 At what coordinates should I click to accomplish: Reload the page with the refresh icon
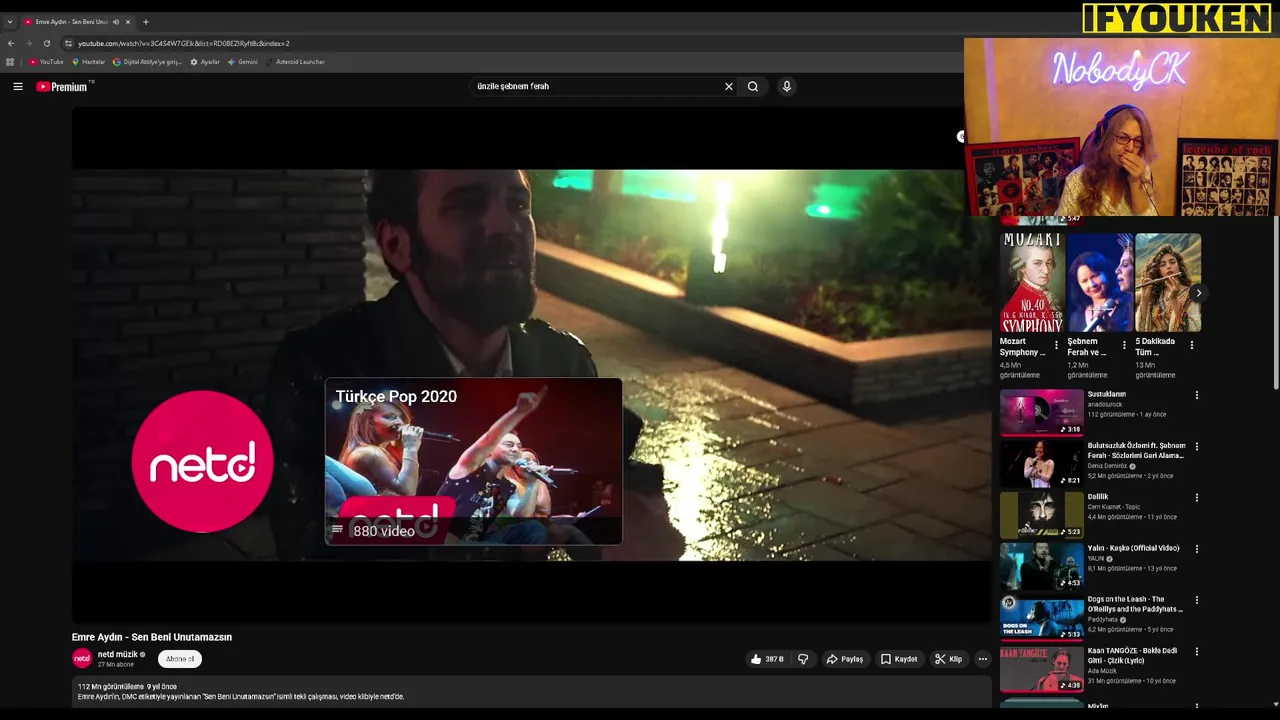tap(46, 43)
